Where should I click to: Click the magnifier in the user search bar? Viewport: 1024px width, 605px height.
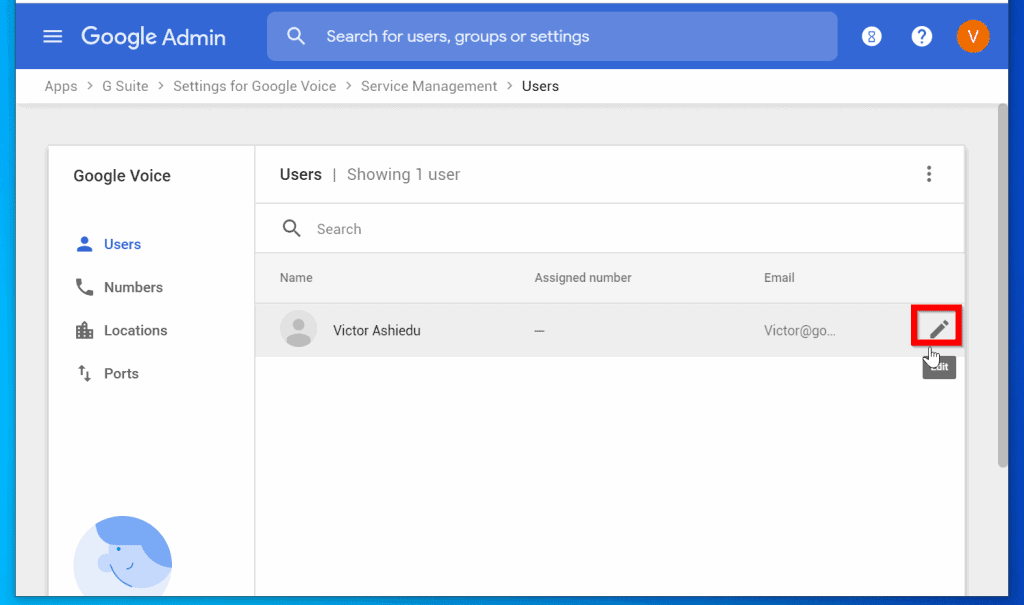[x=291, y=228]
